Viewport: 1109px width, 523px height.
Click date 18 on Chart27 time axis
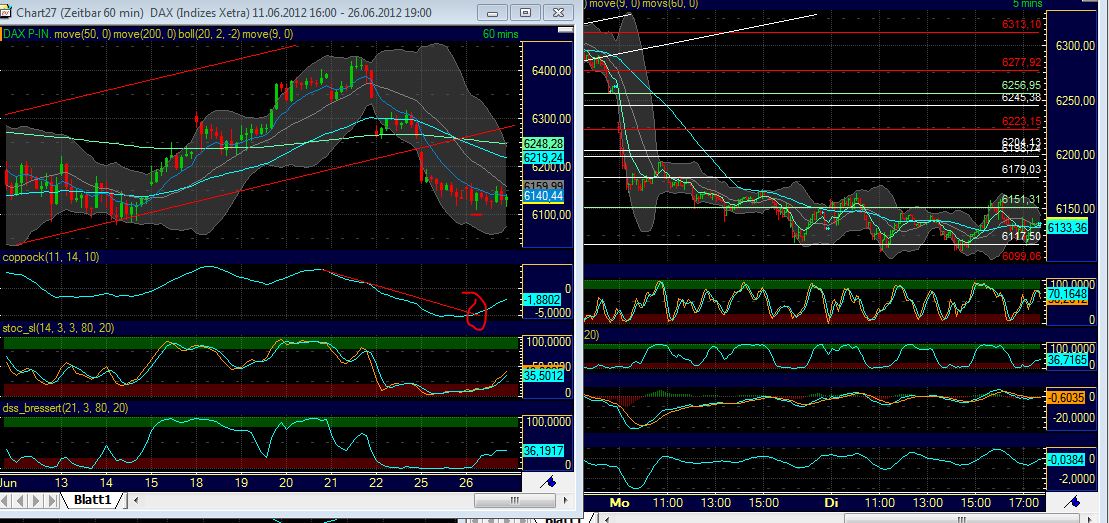pos(196,483)
